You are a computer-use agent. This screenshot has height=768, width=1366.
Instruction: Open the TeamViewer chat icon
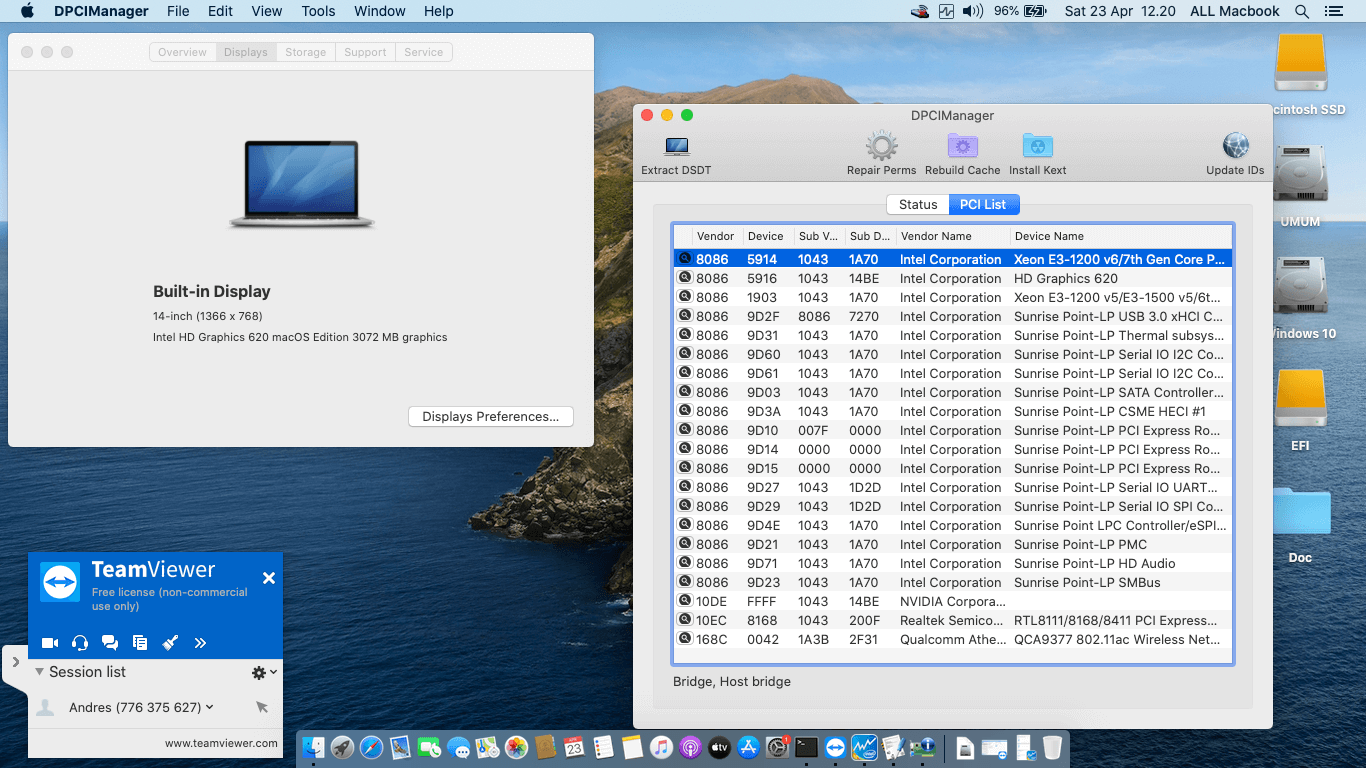pos(110,643)
